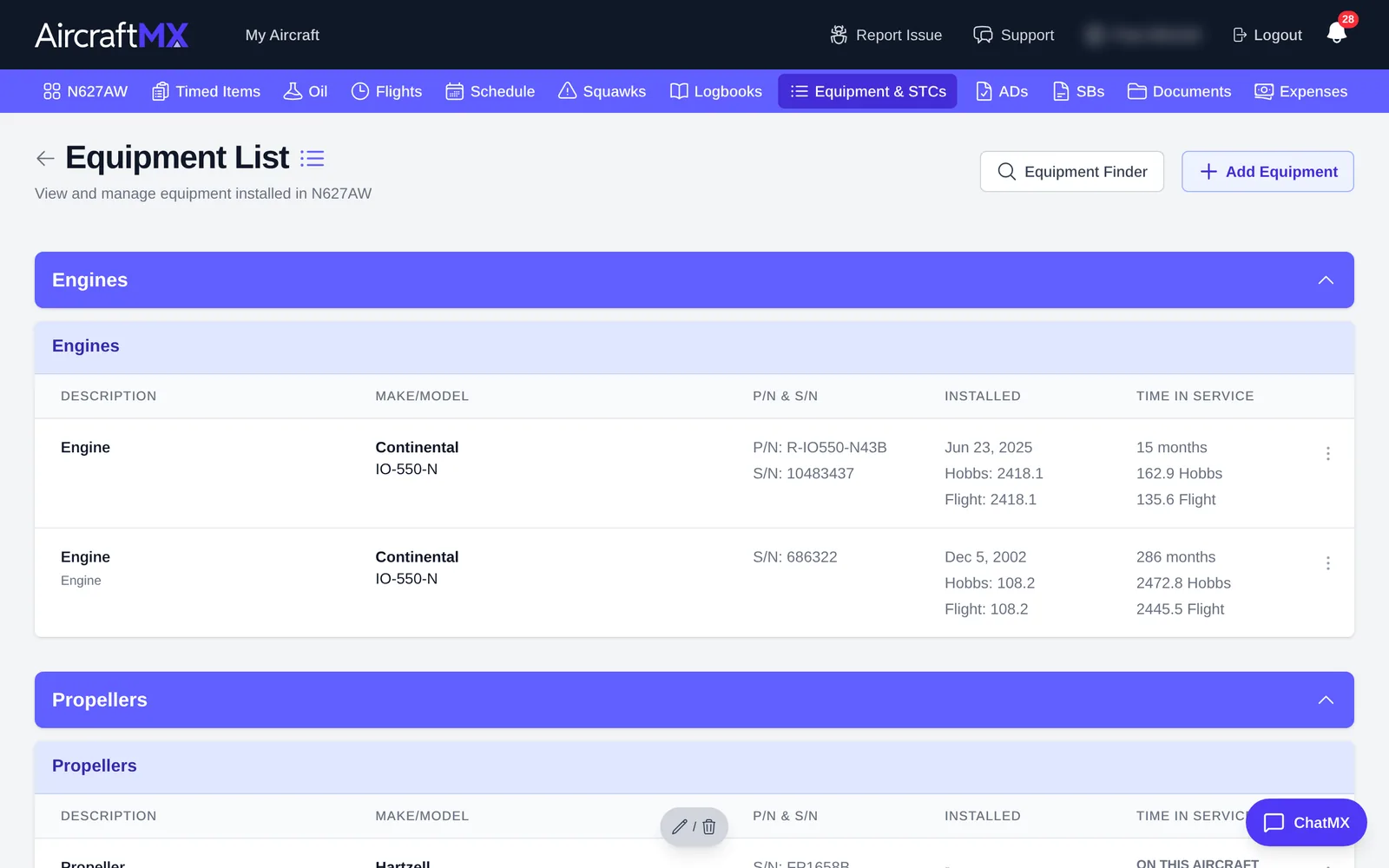Go to My Aircraft
Viewport: 1389px width, 868px height.
282,35
